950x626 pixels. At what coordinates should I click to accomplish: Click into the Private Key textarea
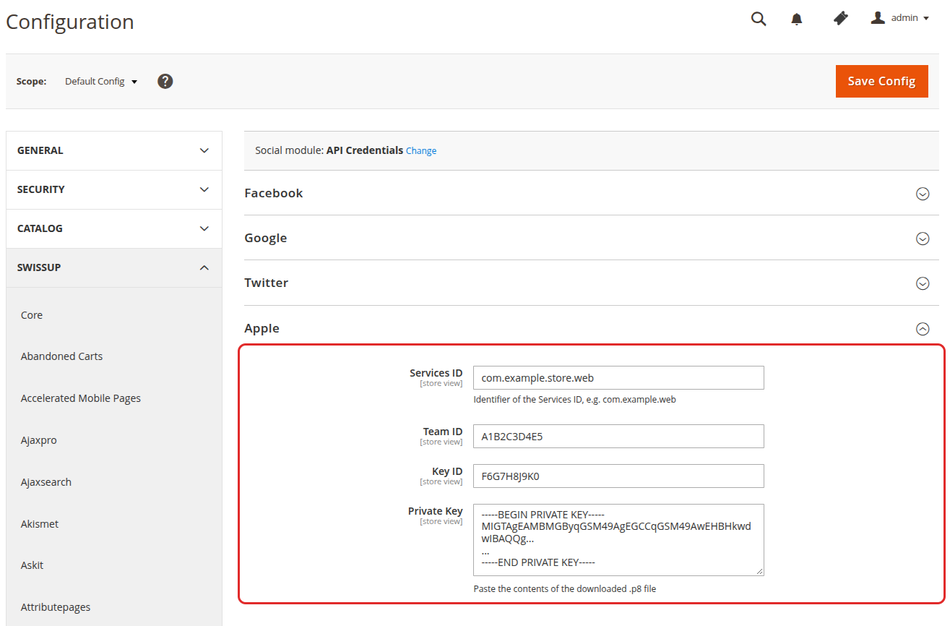618,539
